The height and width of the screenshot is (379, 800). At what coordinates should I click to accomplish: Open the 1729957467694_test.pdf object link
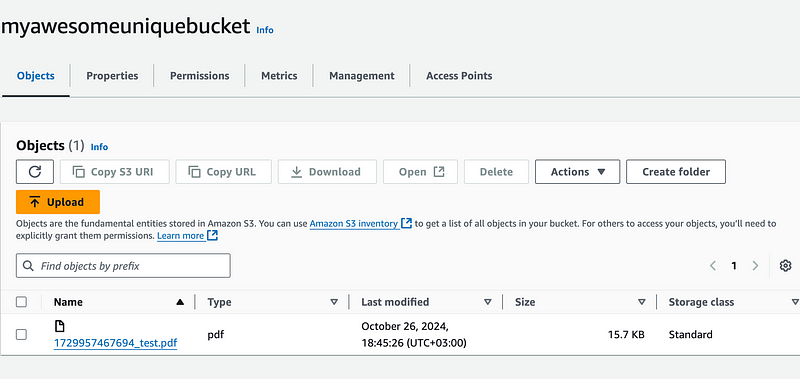point(115,343)
